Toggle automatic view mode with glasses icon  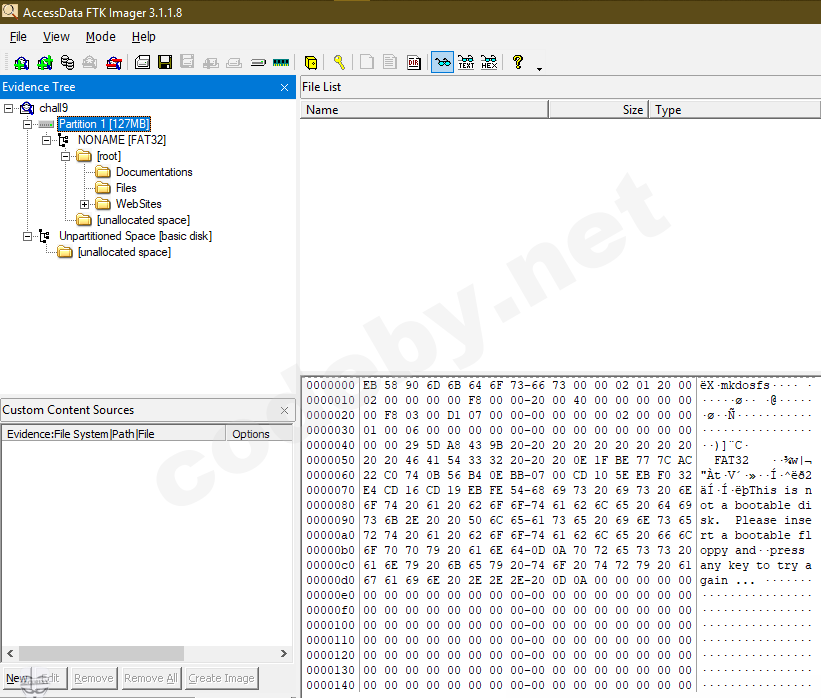[x=442, y=62]
